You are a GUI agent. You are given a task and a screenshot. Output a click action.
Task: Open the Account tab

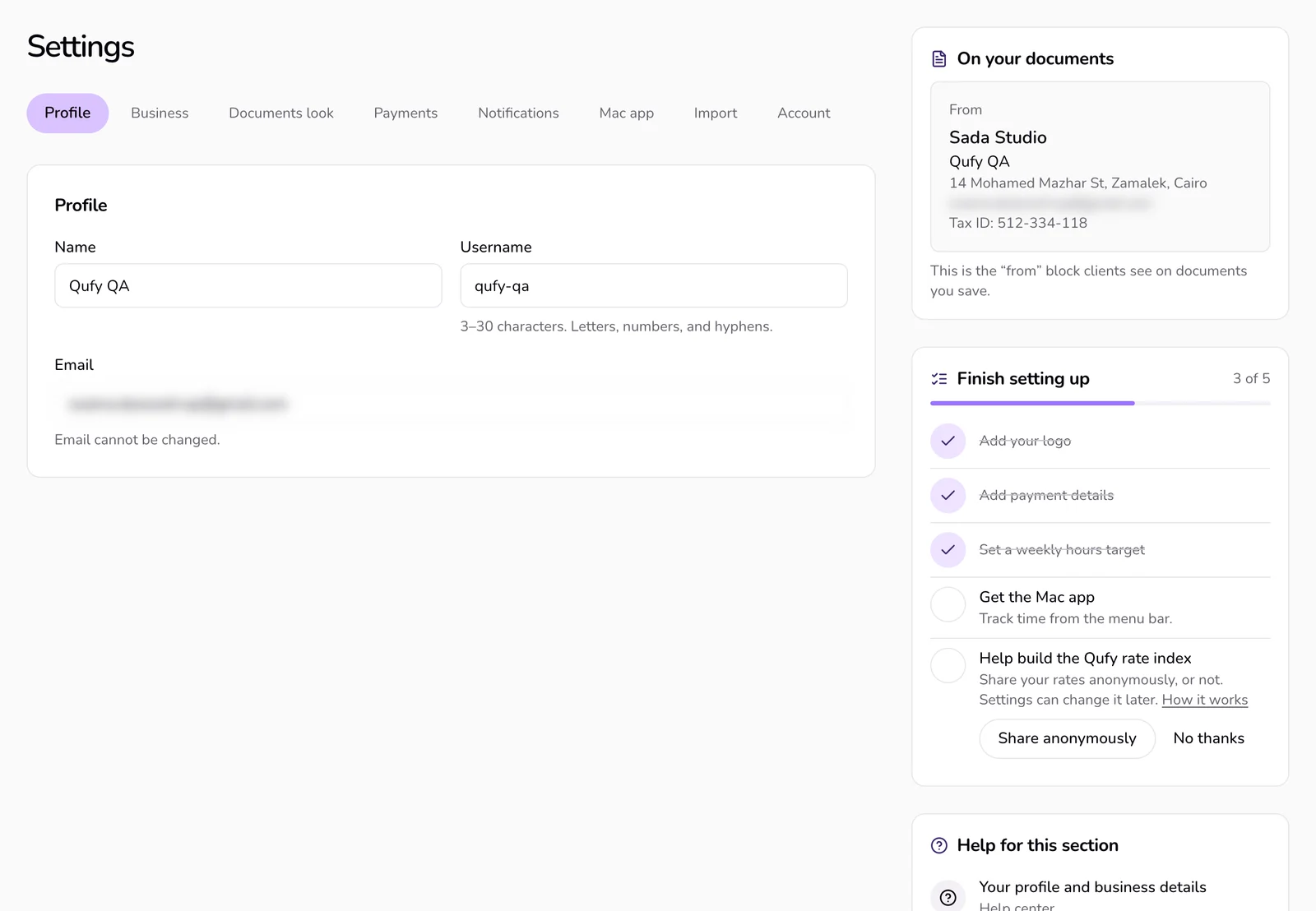(804, 113)
